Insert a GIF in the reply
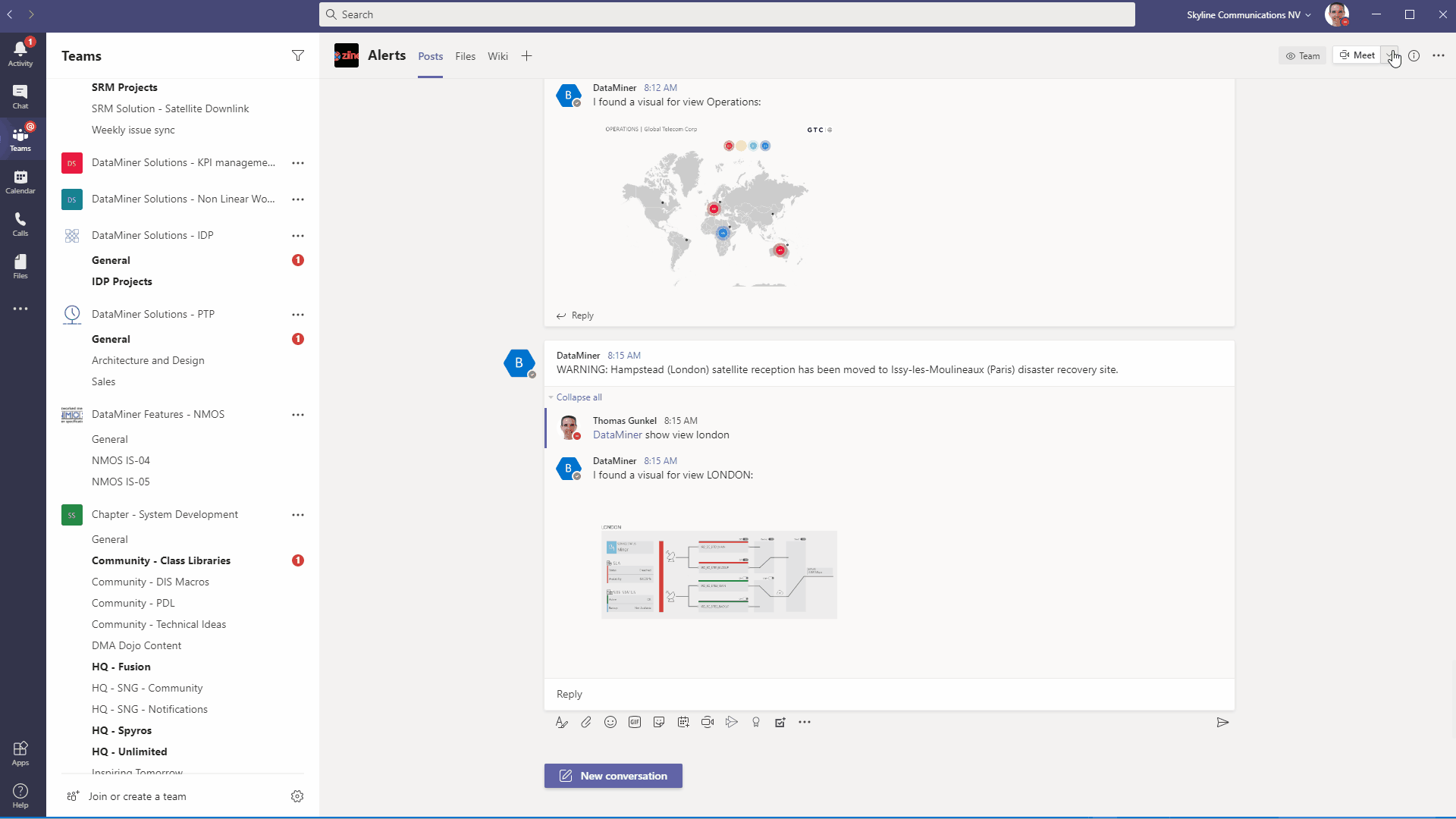 pyautogui.click(x=635, y=722)
